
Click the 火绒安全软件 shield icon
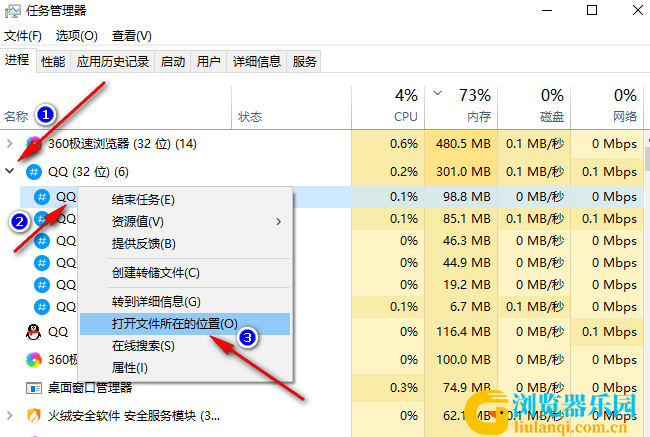34,415
